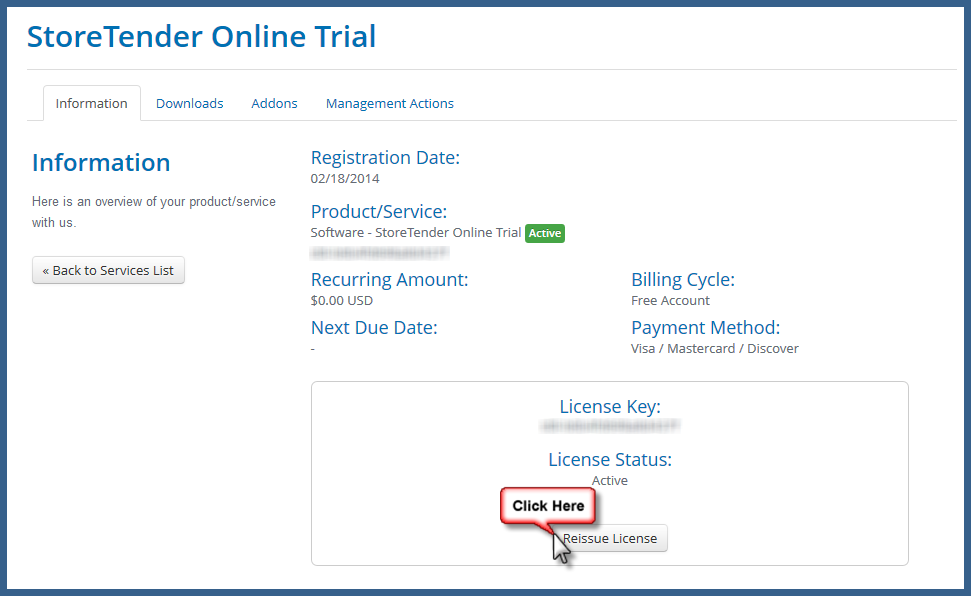Click the Reissue License button

[610, 538]
